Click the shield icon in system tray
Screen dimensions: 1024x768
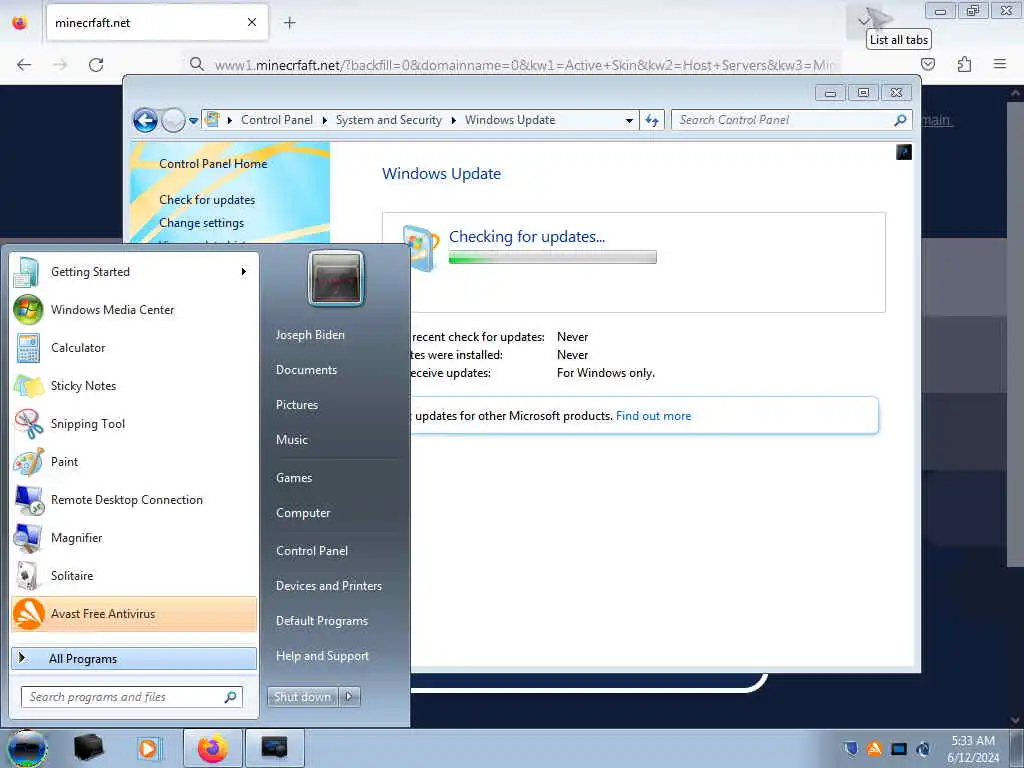point(850,748)
